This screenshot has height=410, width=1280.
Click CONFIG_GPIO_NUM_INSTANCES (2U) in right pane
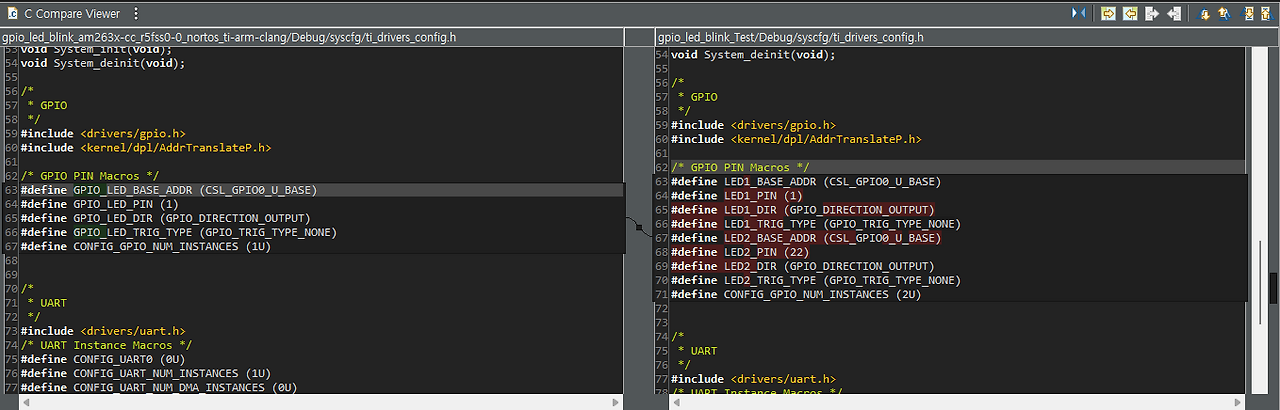tap(796, 294)
